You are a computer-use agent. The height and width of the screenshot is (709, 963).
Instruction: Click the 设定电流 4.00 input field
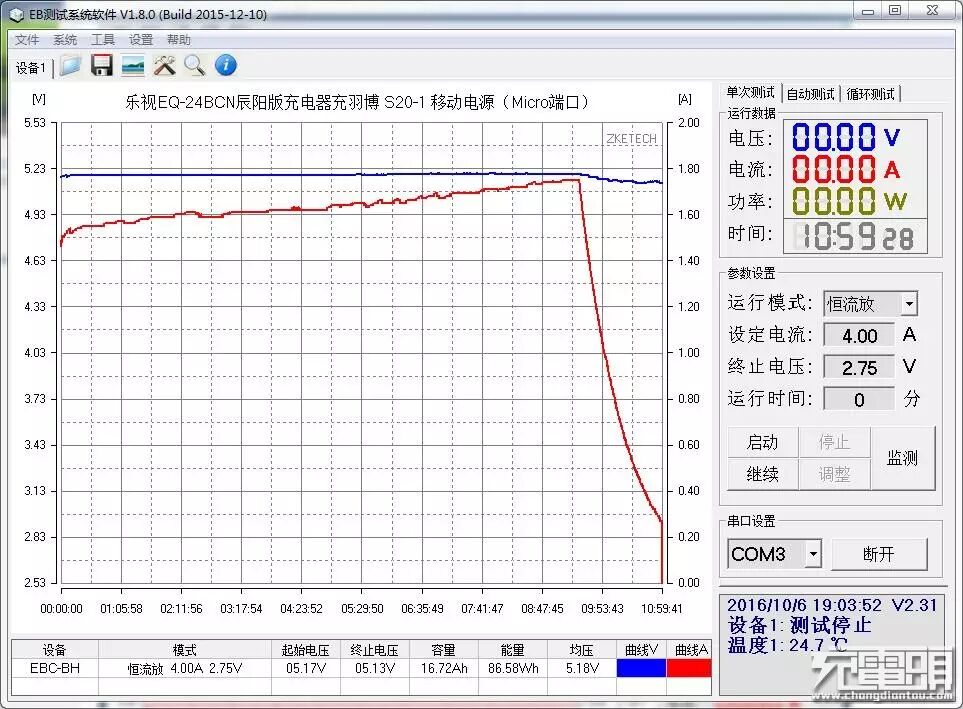(859, 335)
